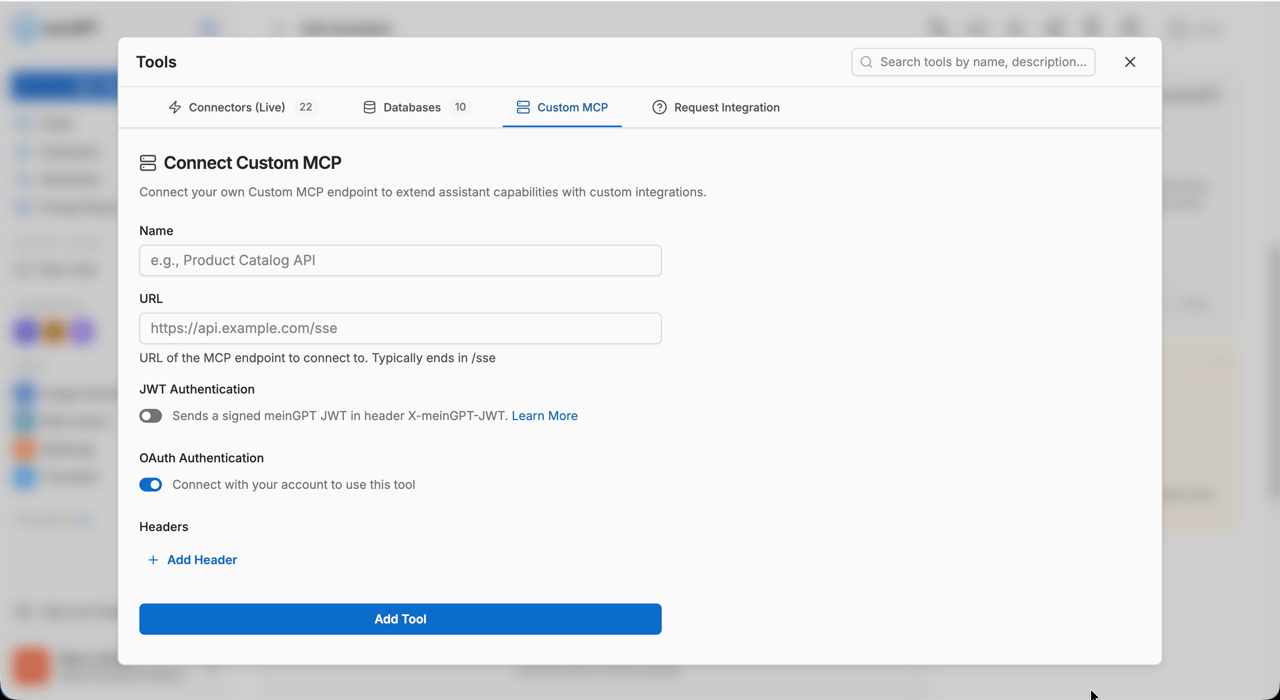Select the Custom MCP tab

pyautogui.click(x=562, y=107)
